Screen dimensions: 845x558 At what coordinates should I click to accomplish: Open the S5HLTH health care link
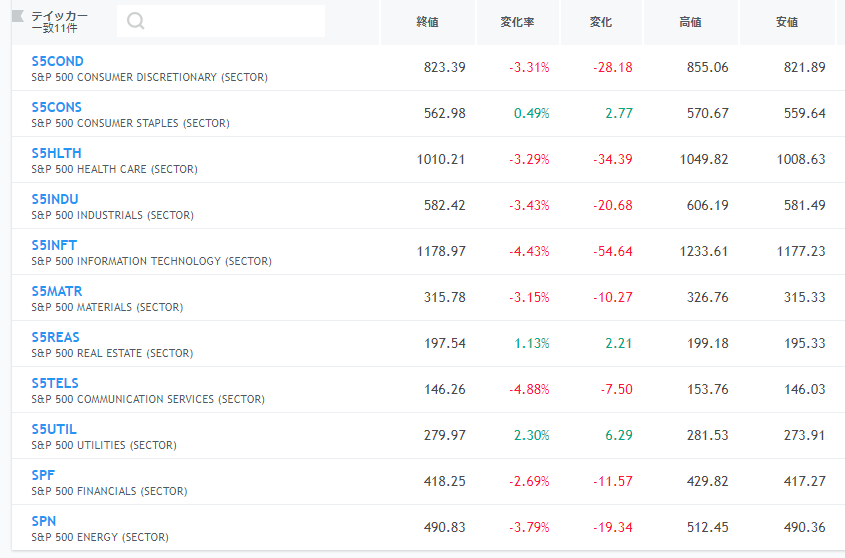coord(57,153)
